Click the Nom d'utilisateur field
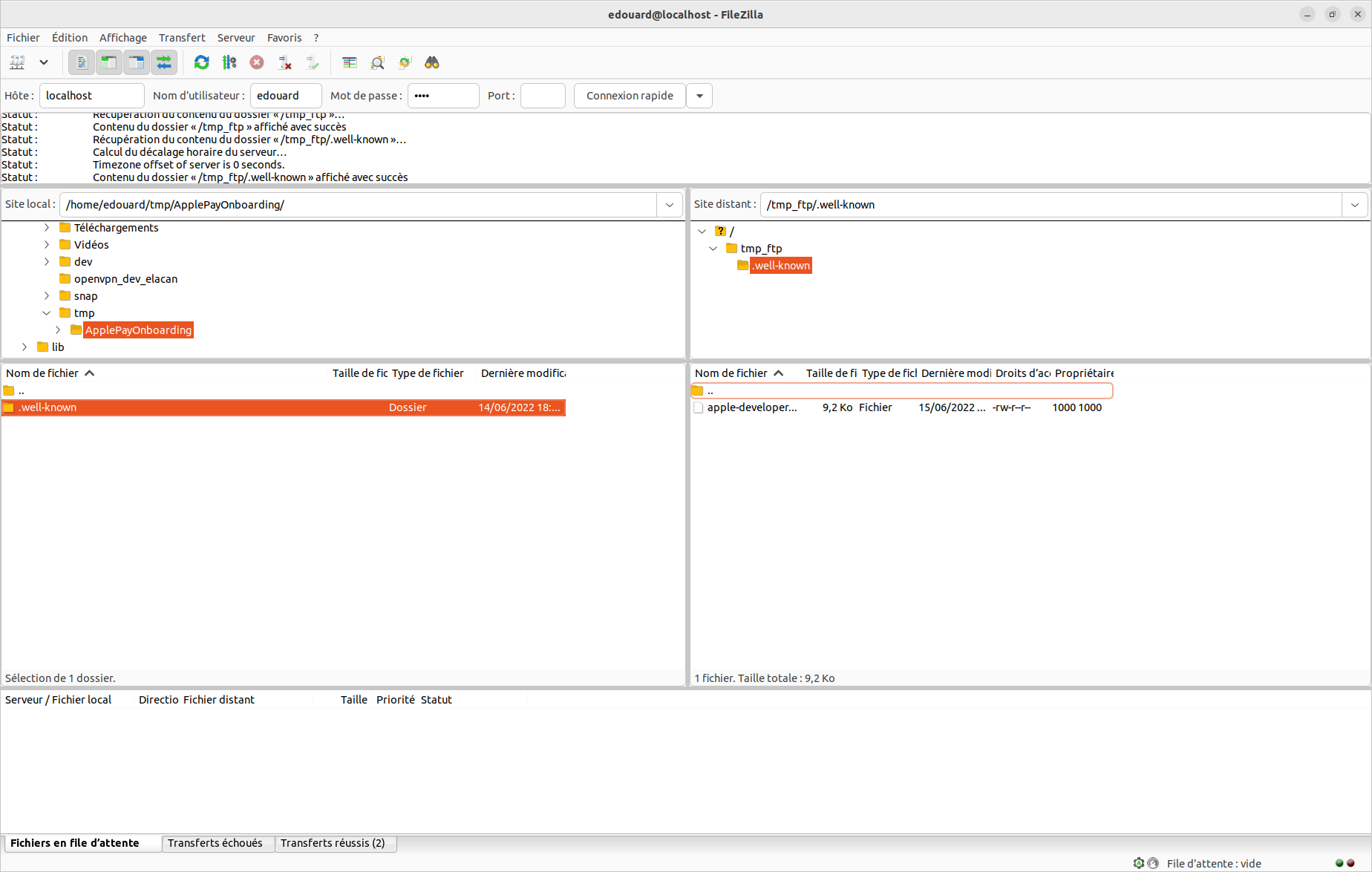 tap(286, 96)
